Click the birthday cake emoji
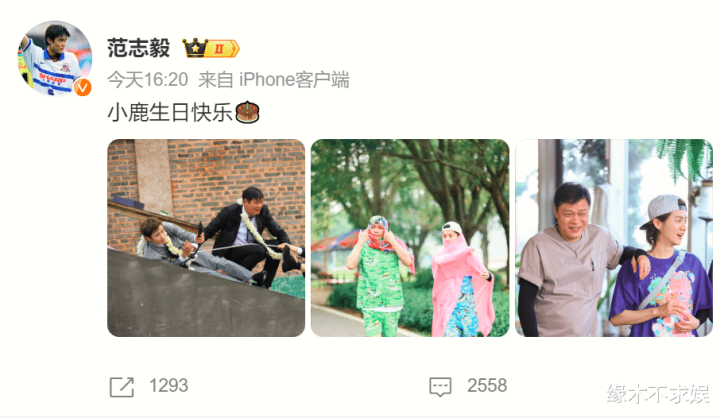Image resolution: width=720 pixels, height=418 pixels. [248, 112]
